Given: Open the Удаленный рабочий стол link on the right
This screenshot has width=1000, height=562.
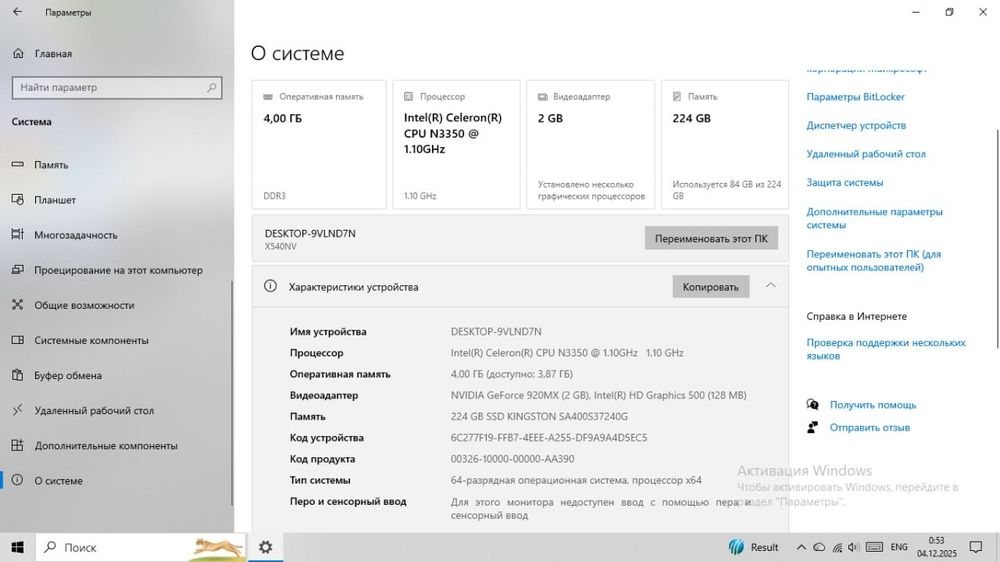Looking at the screenshot, I should [x=865, y=154].
